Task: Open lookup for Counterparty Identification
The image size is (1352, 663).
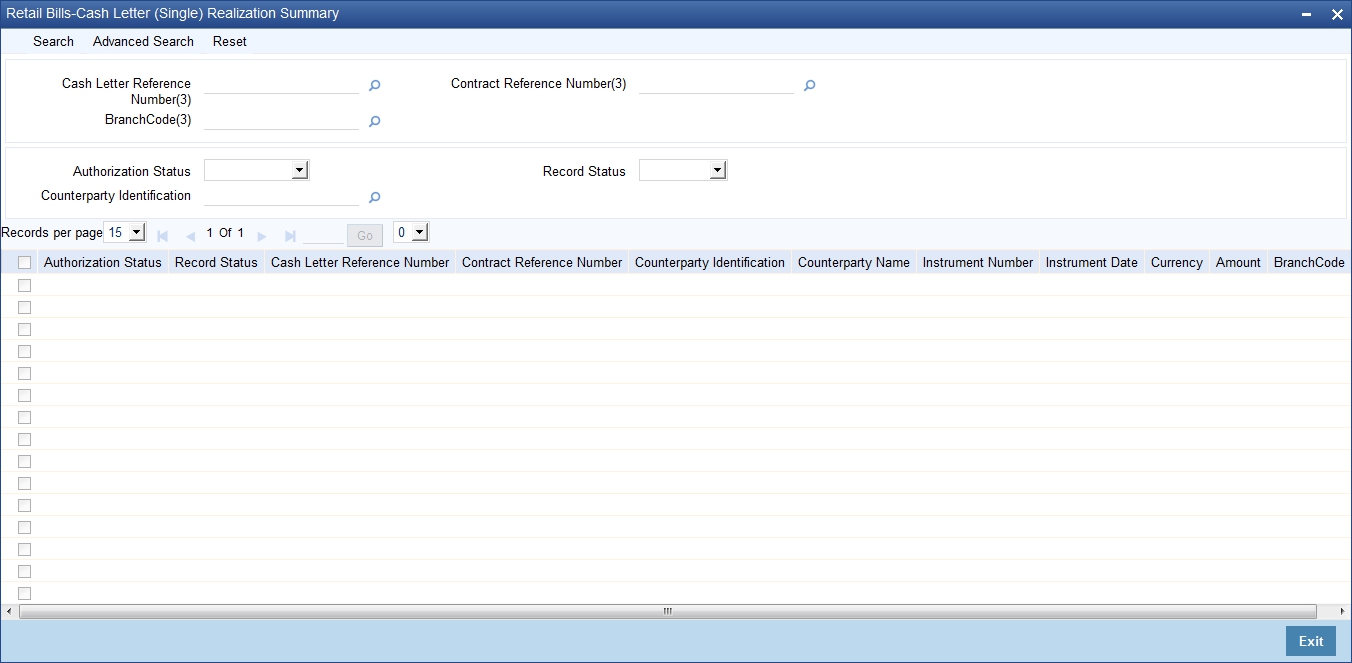Action: 375,198
